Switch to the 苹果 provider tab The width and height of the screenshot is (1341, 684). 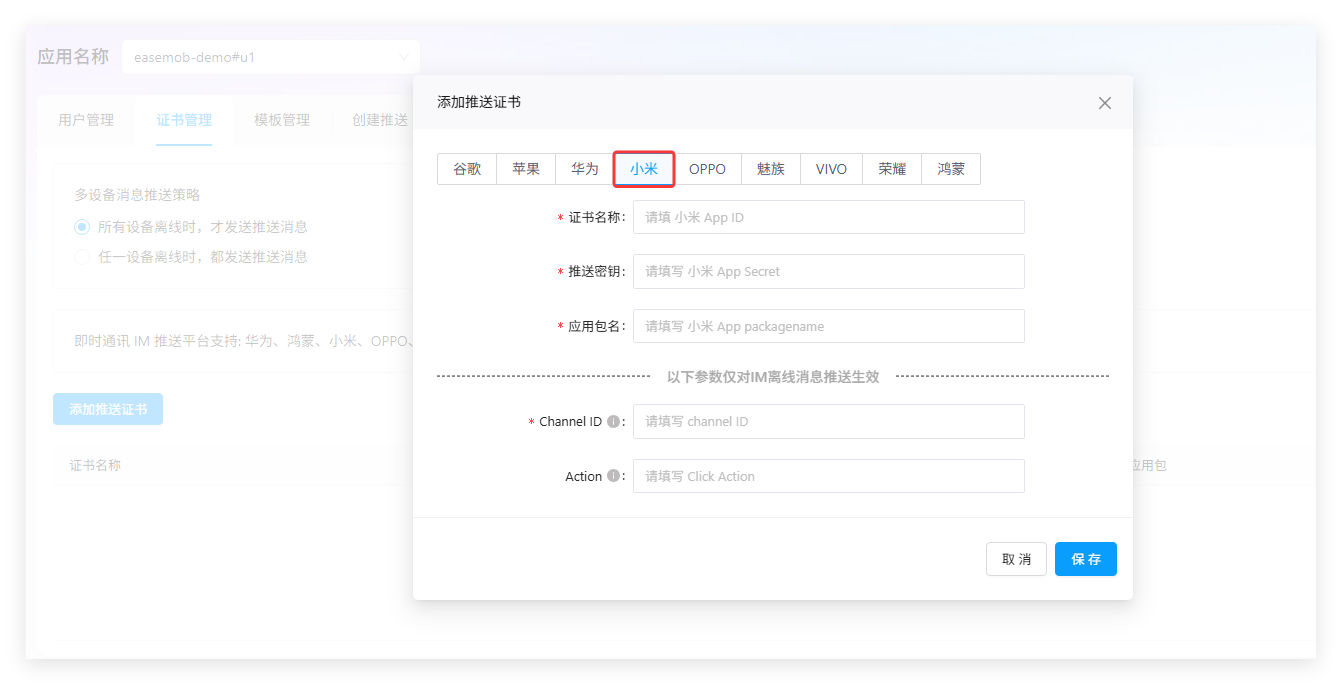tap(526, 169)
